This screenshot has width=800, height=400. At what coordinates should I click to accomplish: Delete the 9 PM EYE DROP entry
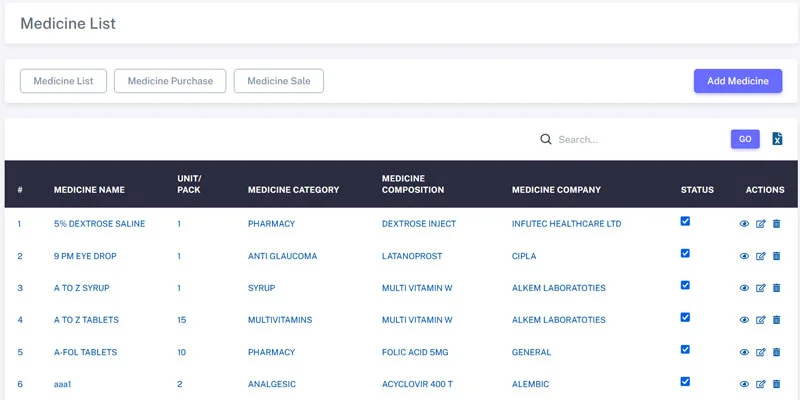click(777, 256)
